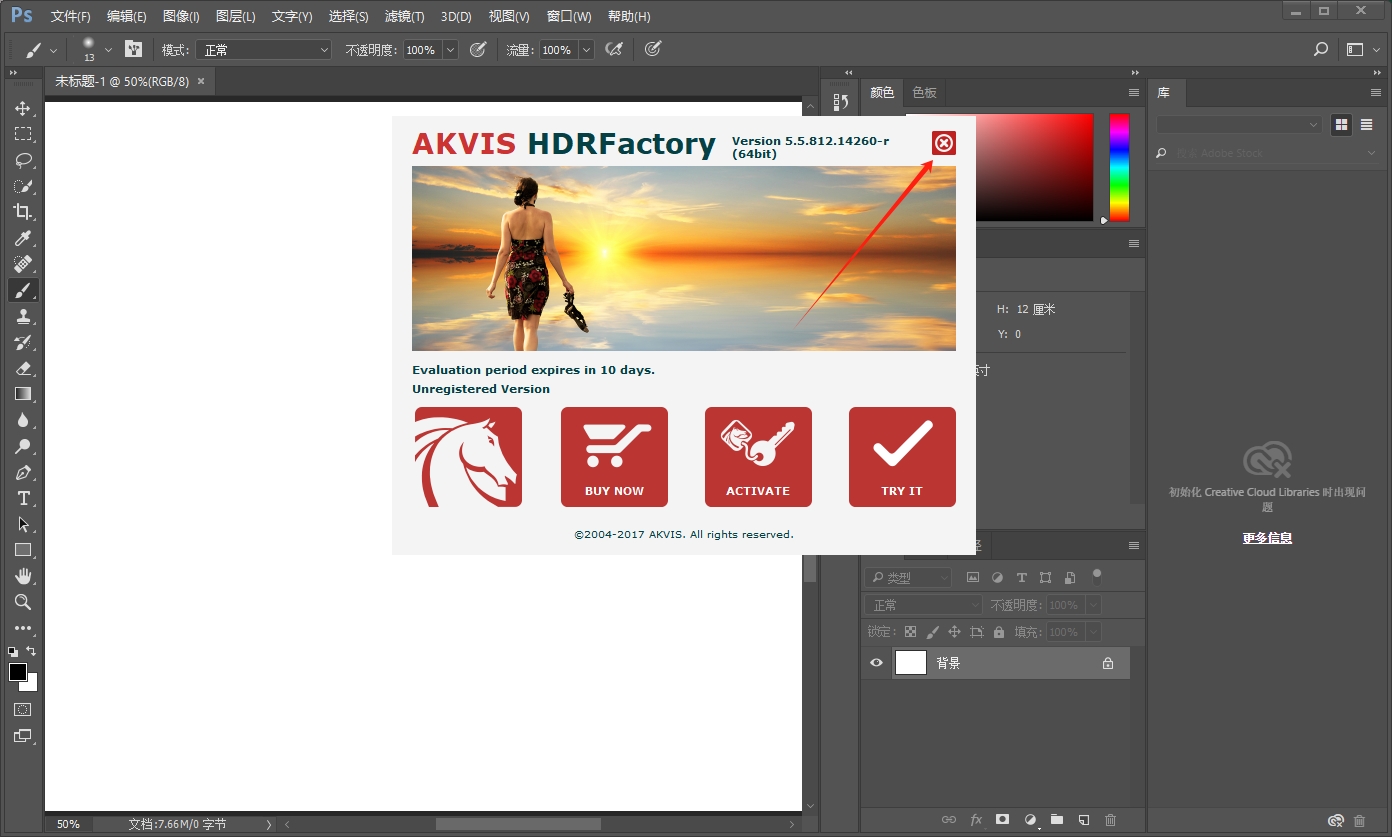Image resolution: width=1392 pixels, height=837 pixels.
Task: Select the Brush tool in the toolbox
Action: pos(23,290)
